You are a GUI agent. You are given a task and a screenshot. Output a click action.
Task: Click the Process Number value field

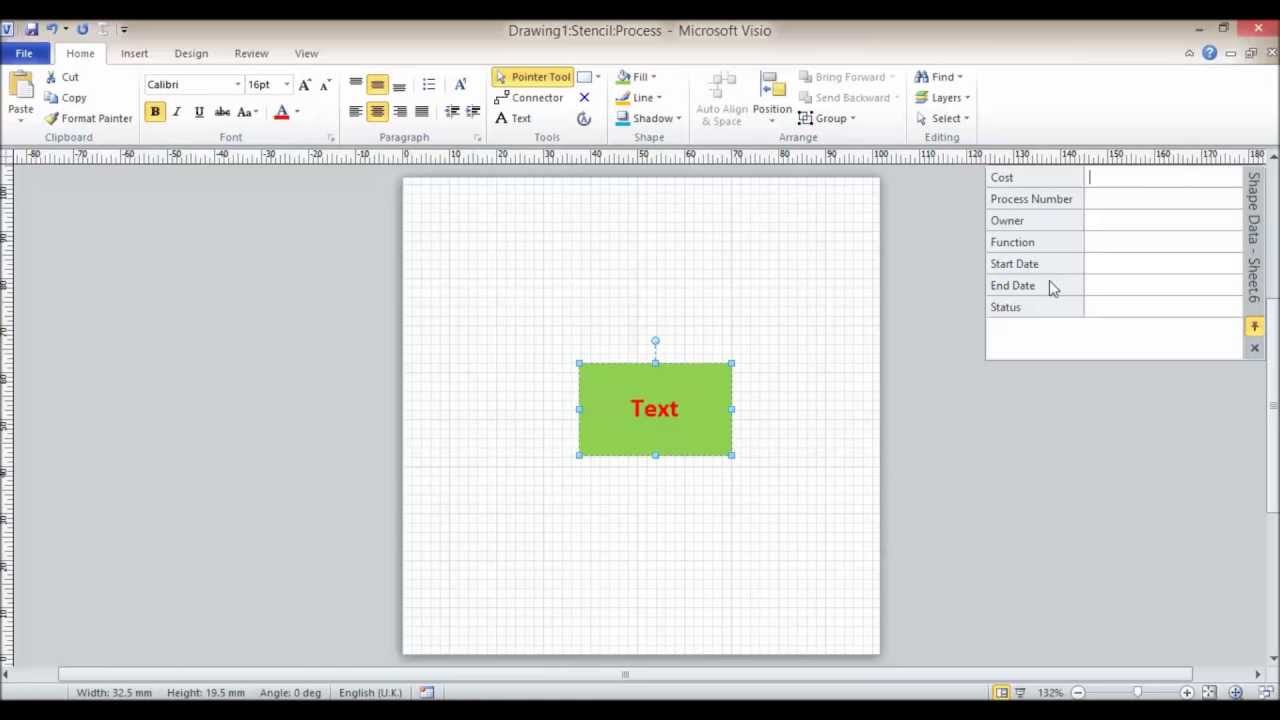pyautogui.click(x=1163, y=199)
